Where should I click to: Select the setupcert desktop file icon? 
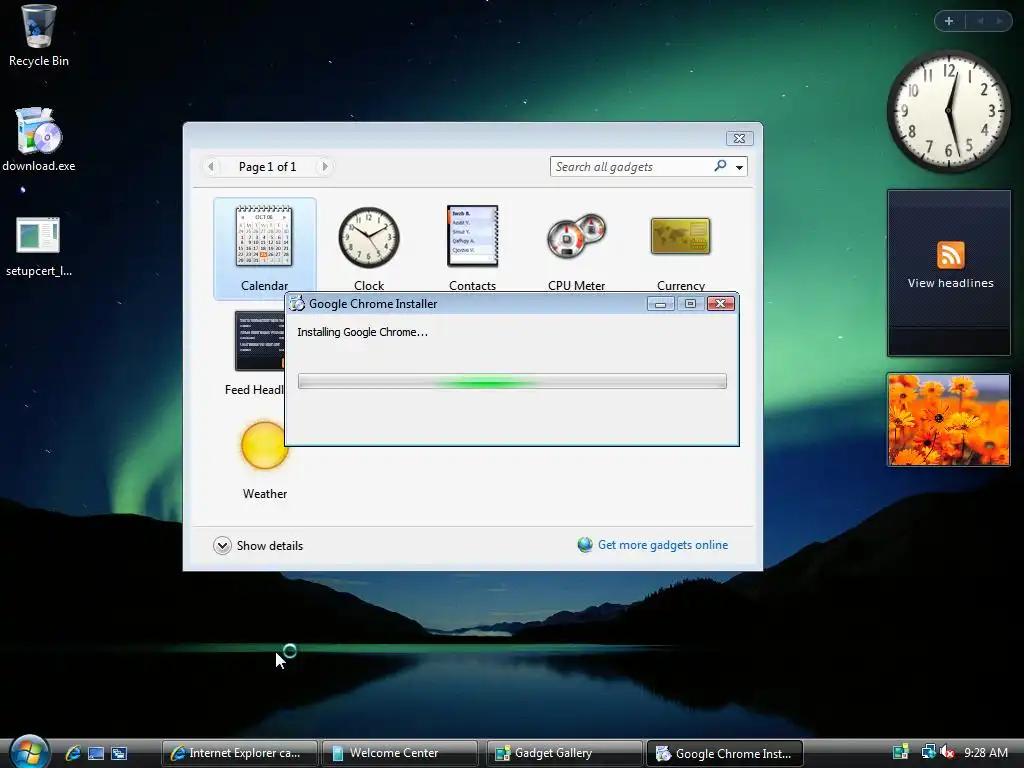click(38, 235)
